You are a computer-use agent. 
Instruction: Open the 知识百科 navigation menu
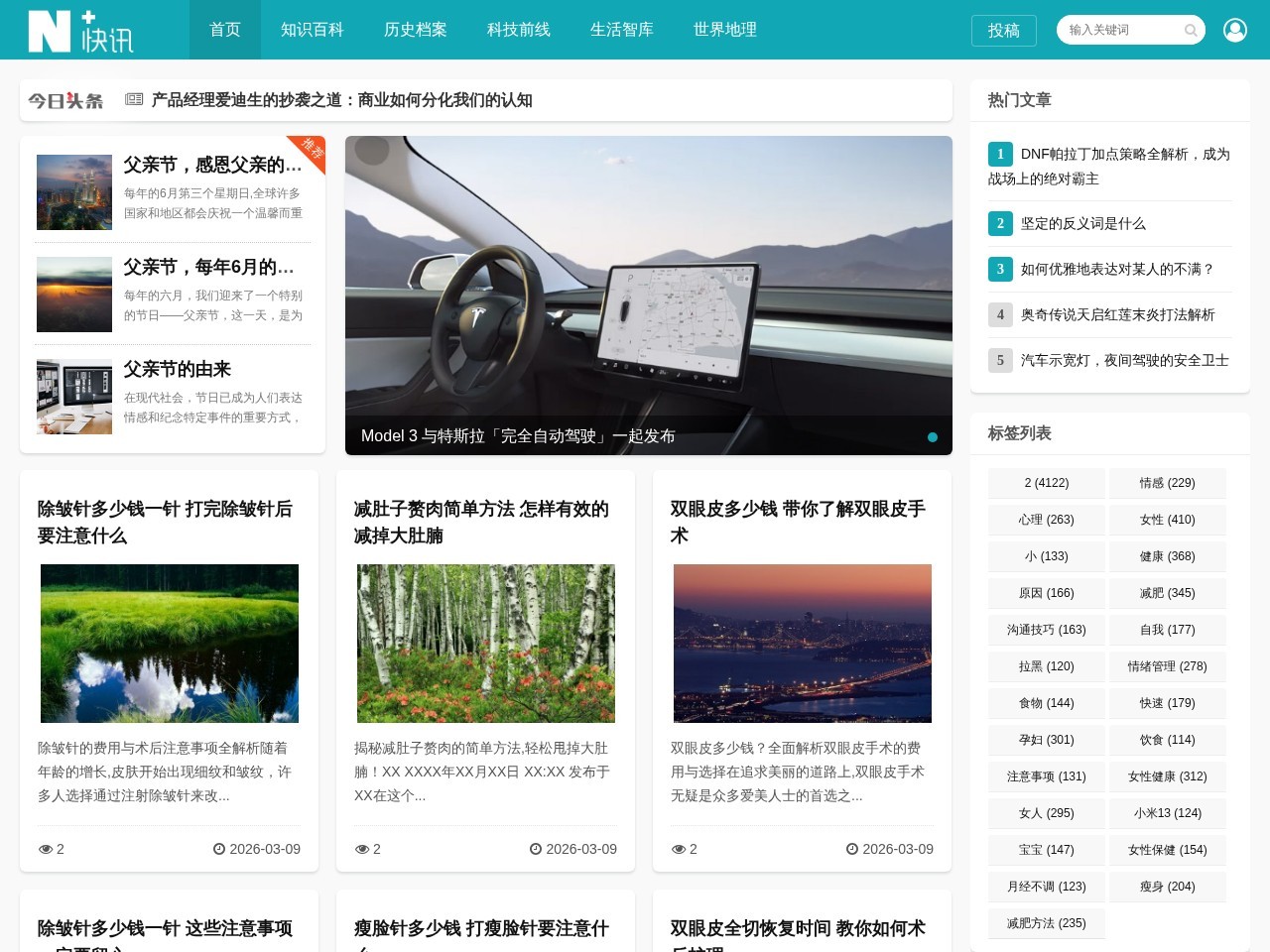click(312, 30)
